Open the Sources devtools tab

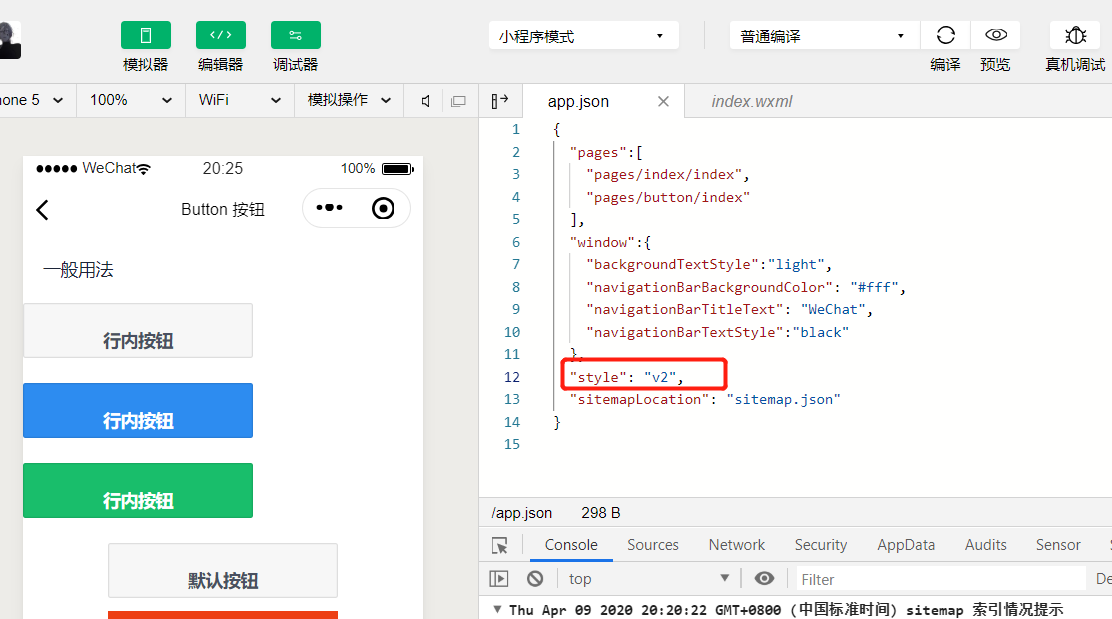click(x=652, y=545)
